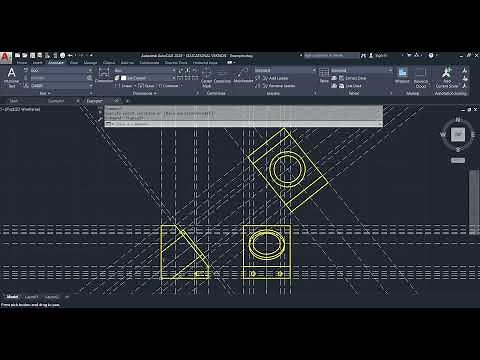Select the Multileader tool
Screen dimensions: 480x360
coord(243,75)
